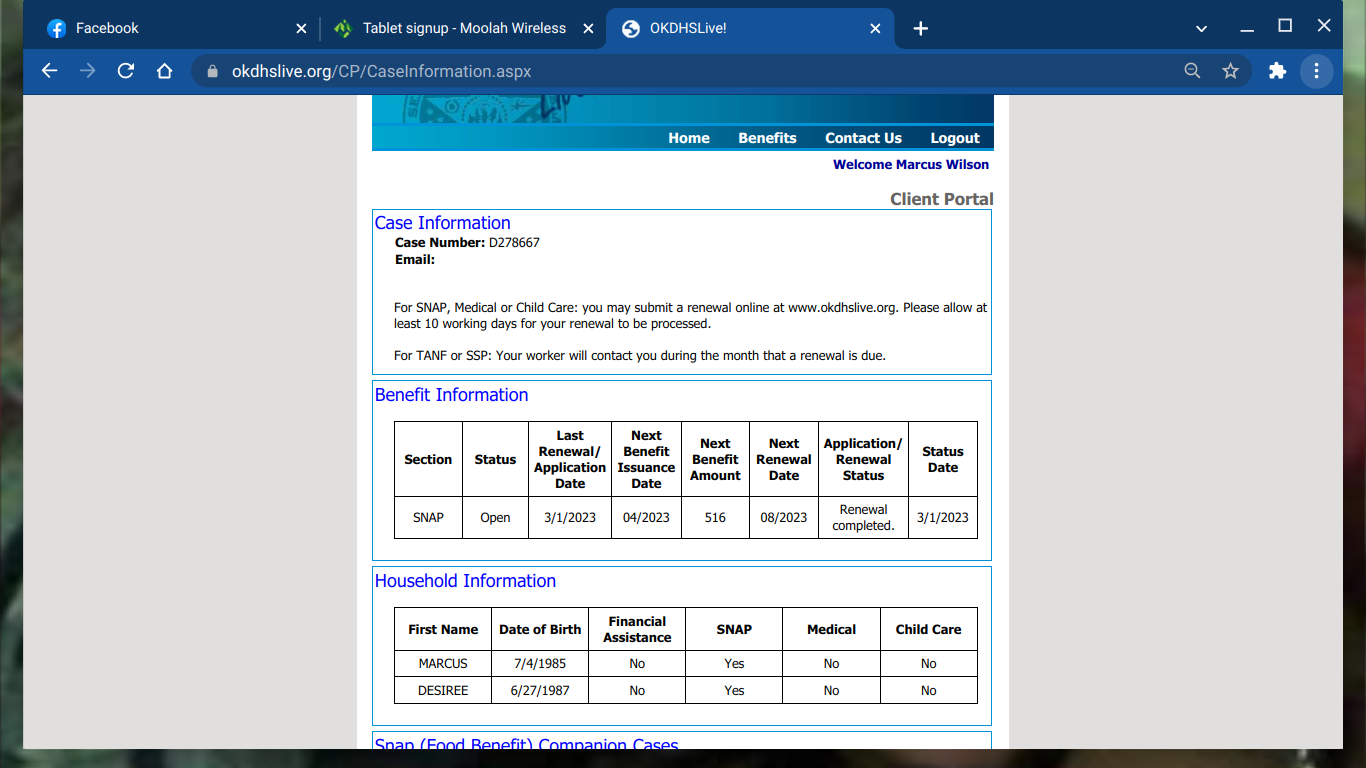The image size is (1366, 768).
Task: Click next benefit issuance date 04/2023
Action: pos(646,517)
